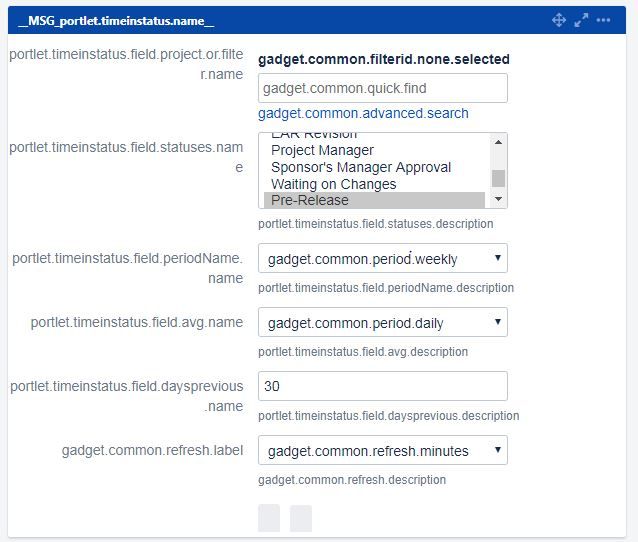
Task: Click the status list's scrollbar thumb
Action: coord(498,178)
